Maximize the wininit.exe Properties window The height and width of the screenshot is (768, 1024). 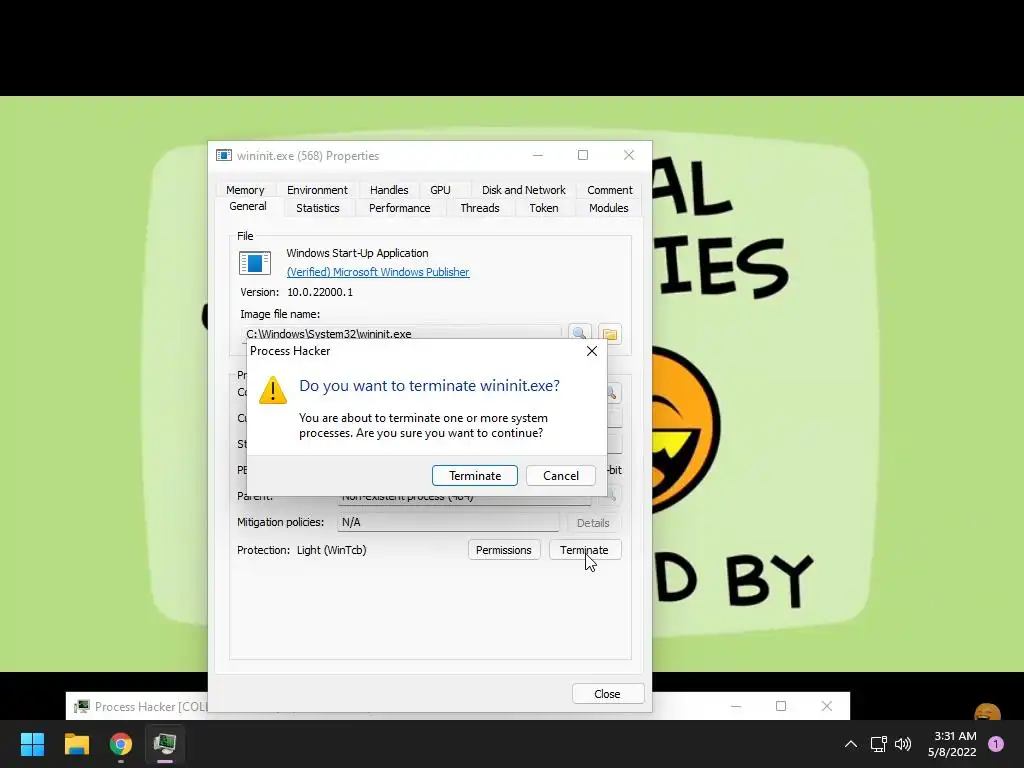pos(583,155)
